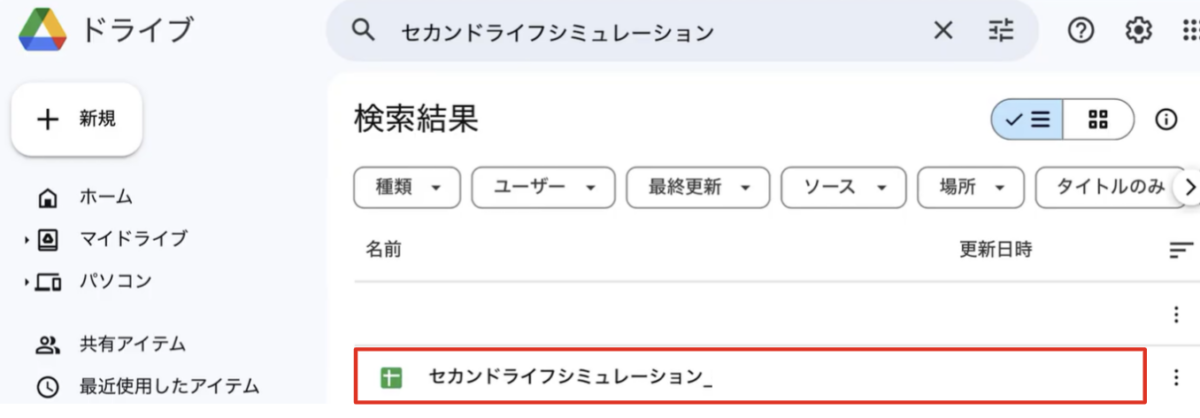
Task: Open 共有アイテム in the sidebar
Action: [x=133, y=344]
